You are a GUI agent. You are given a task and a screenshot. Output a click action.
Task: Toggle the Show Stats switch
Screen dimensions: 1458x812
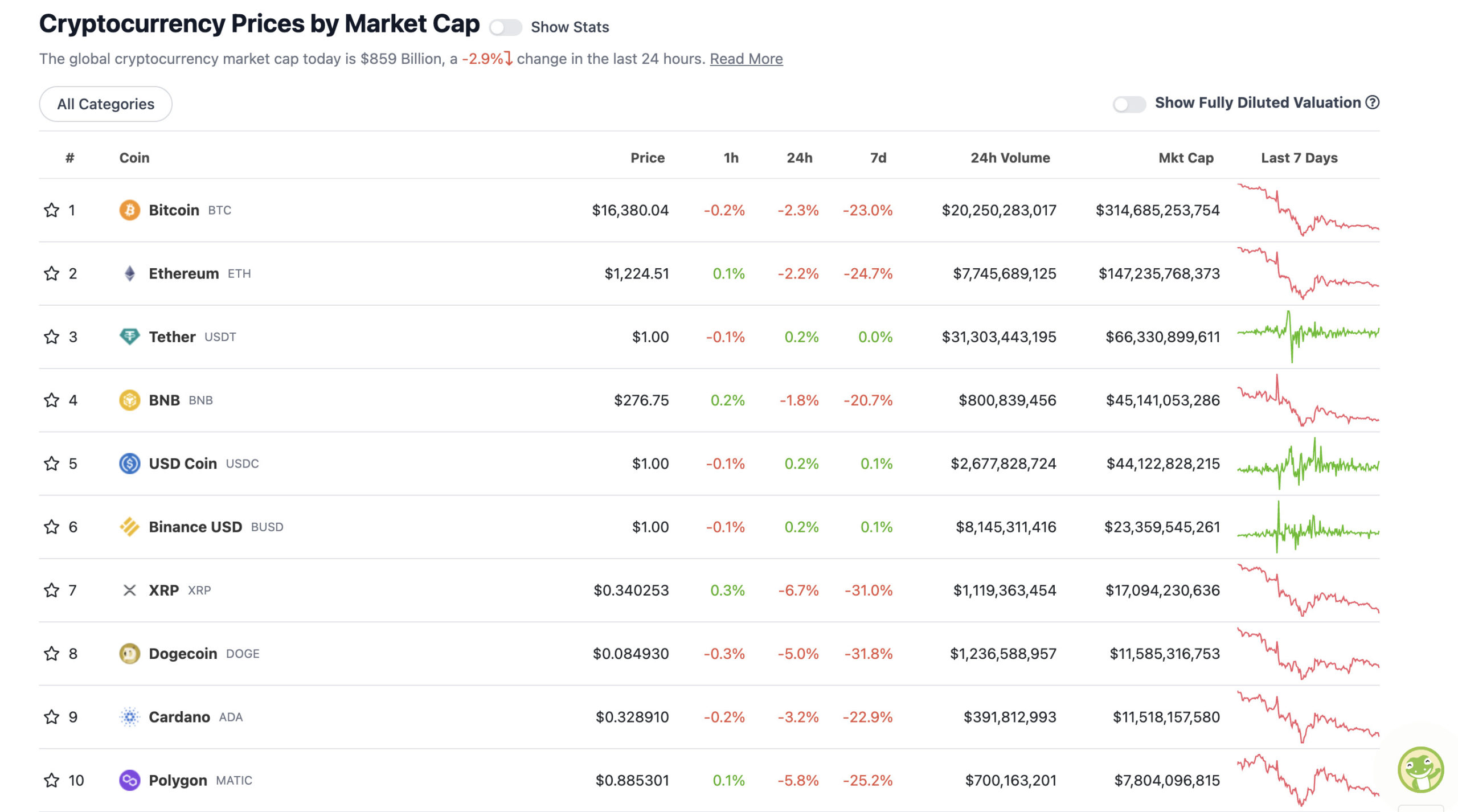(505, 27)
